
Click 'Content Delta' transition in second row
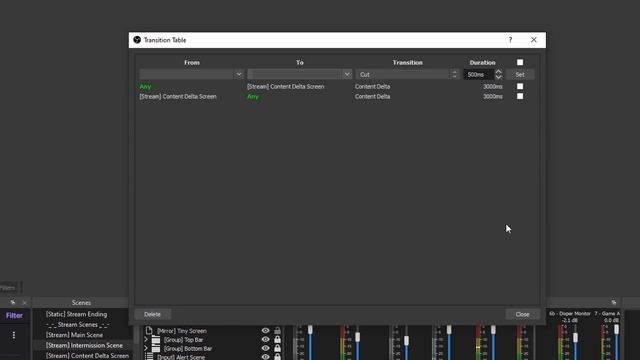tap(372, 97)
